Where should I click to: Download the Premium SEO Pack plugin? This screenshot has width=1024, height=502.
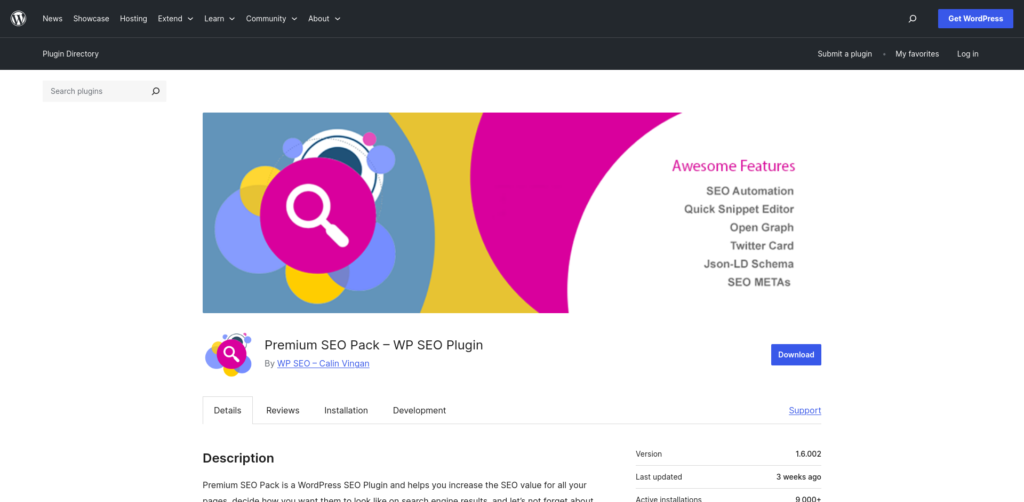pos(795,354)
